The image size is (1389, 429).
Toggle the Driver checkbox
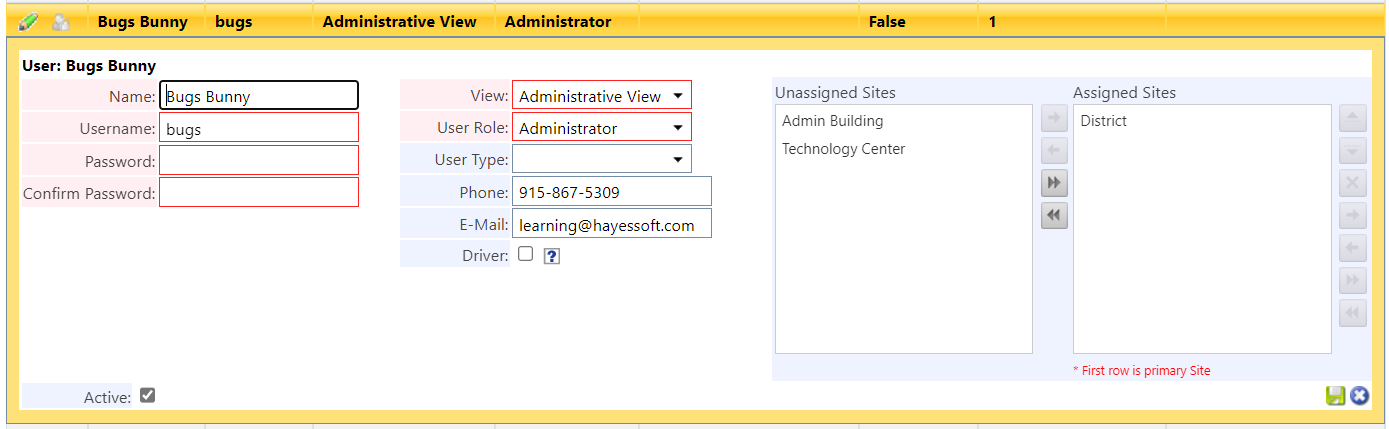click(x=526, y=254)
